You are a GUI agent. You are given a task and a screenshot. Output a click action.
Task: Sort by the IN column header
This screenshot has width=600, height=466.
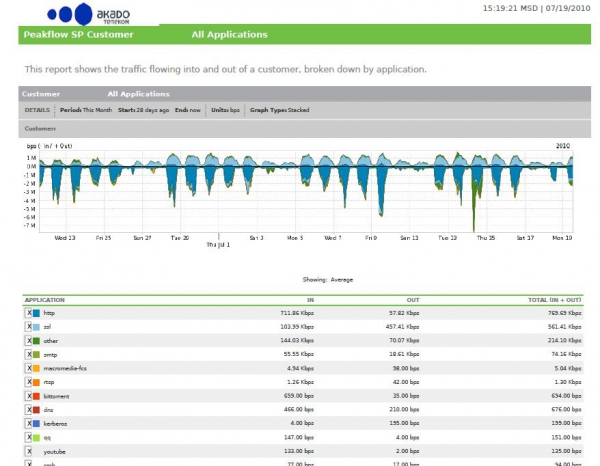[310, 300]
